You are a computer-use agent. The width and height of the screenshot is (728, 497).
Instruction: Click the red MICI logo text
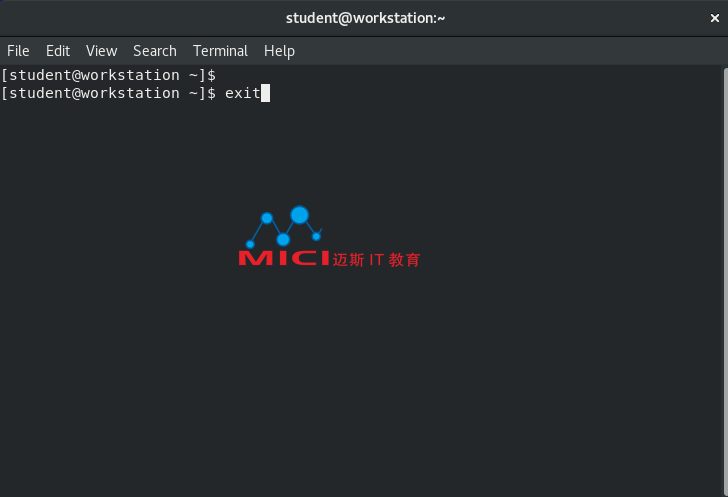click(x=284, y=258)
